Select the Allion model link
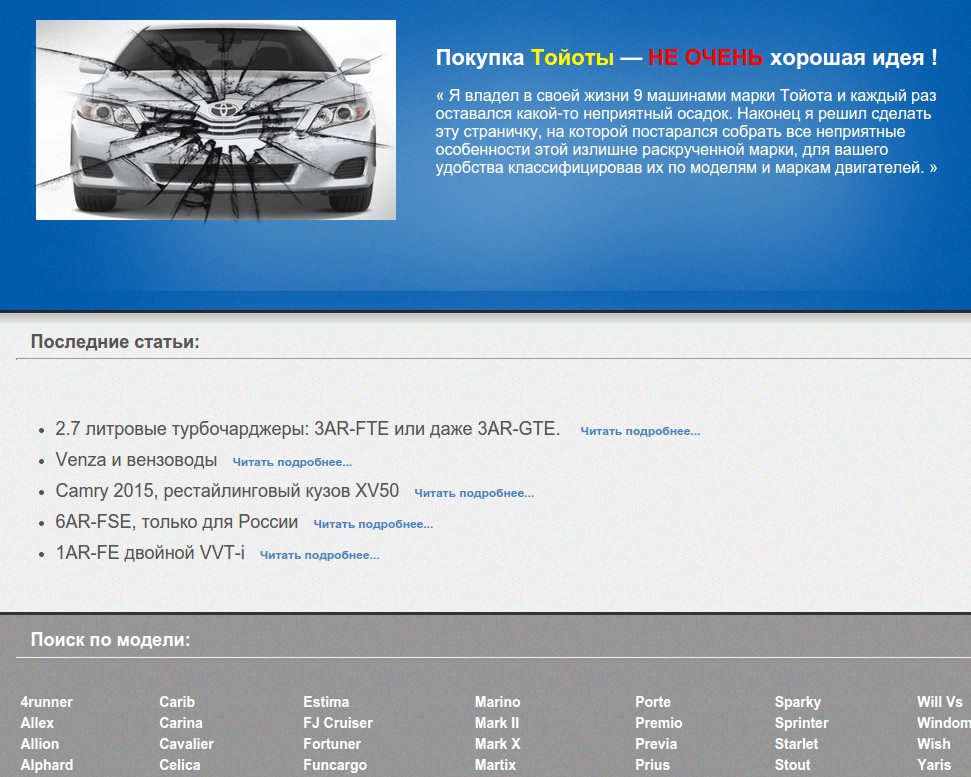Viewport: 971px width, 777px height. click(40, 744)
